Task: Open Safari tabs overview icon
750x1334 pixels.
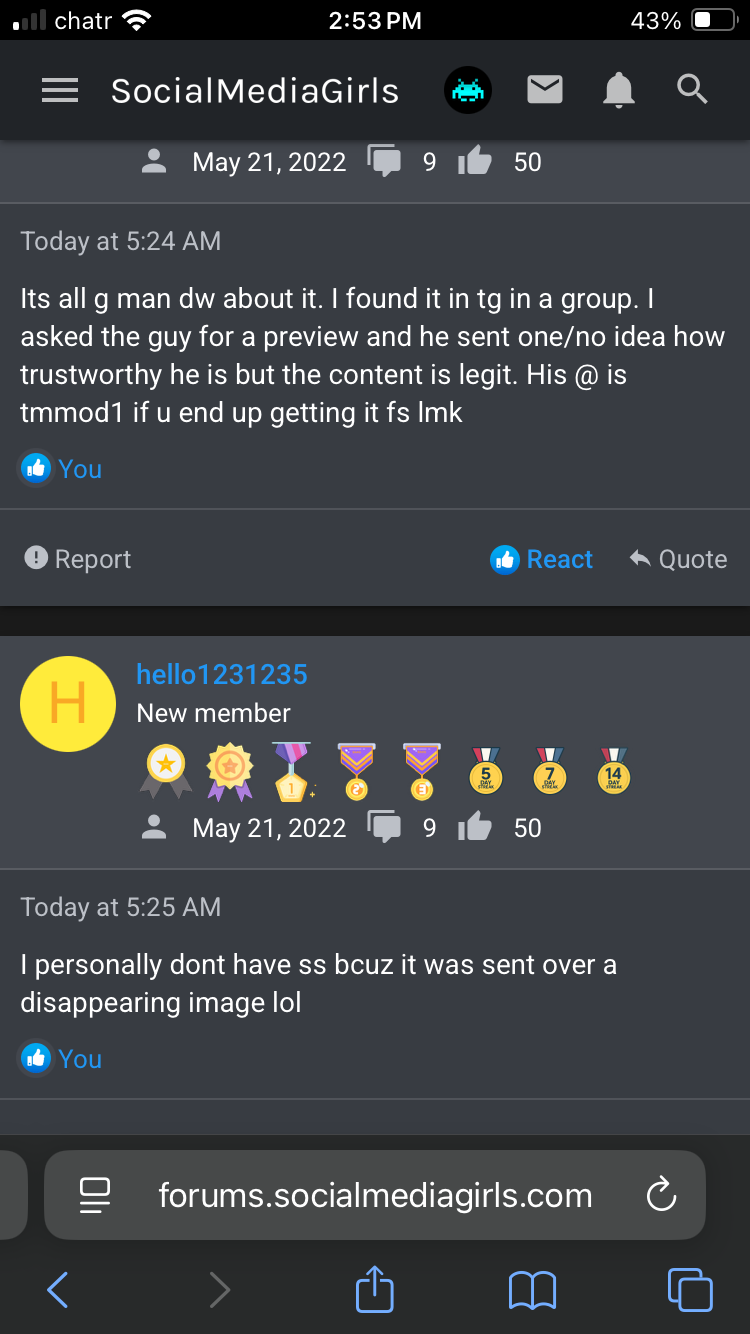Action: click(x=690, y=1290)
